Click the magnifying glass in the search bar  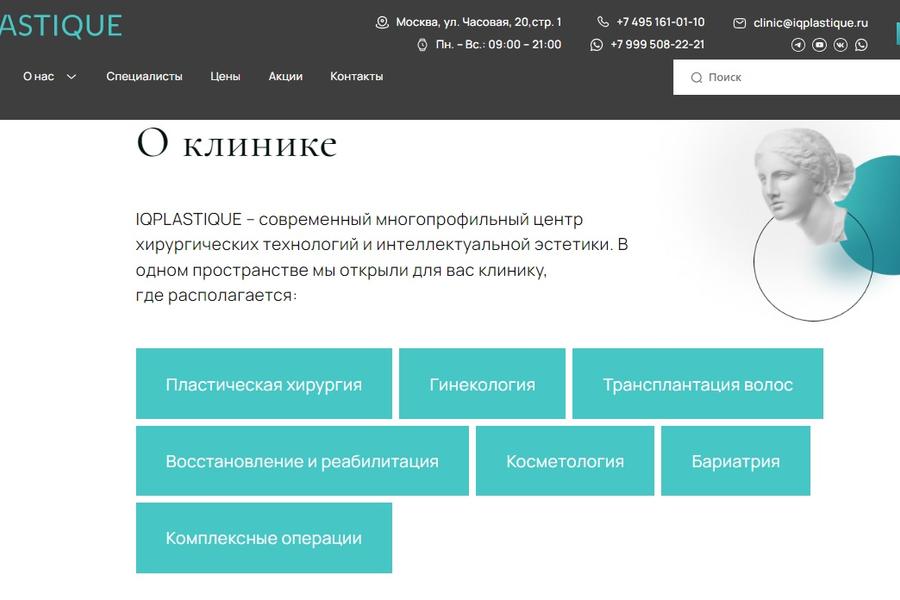pyautogui.click(x=697, y=76)
